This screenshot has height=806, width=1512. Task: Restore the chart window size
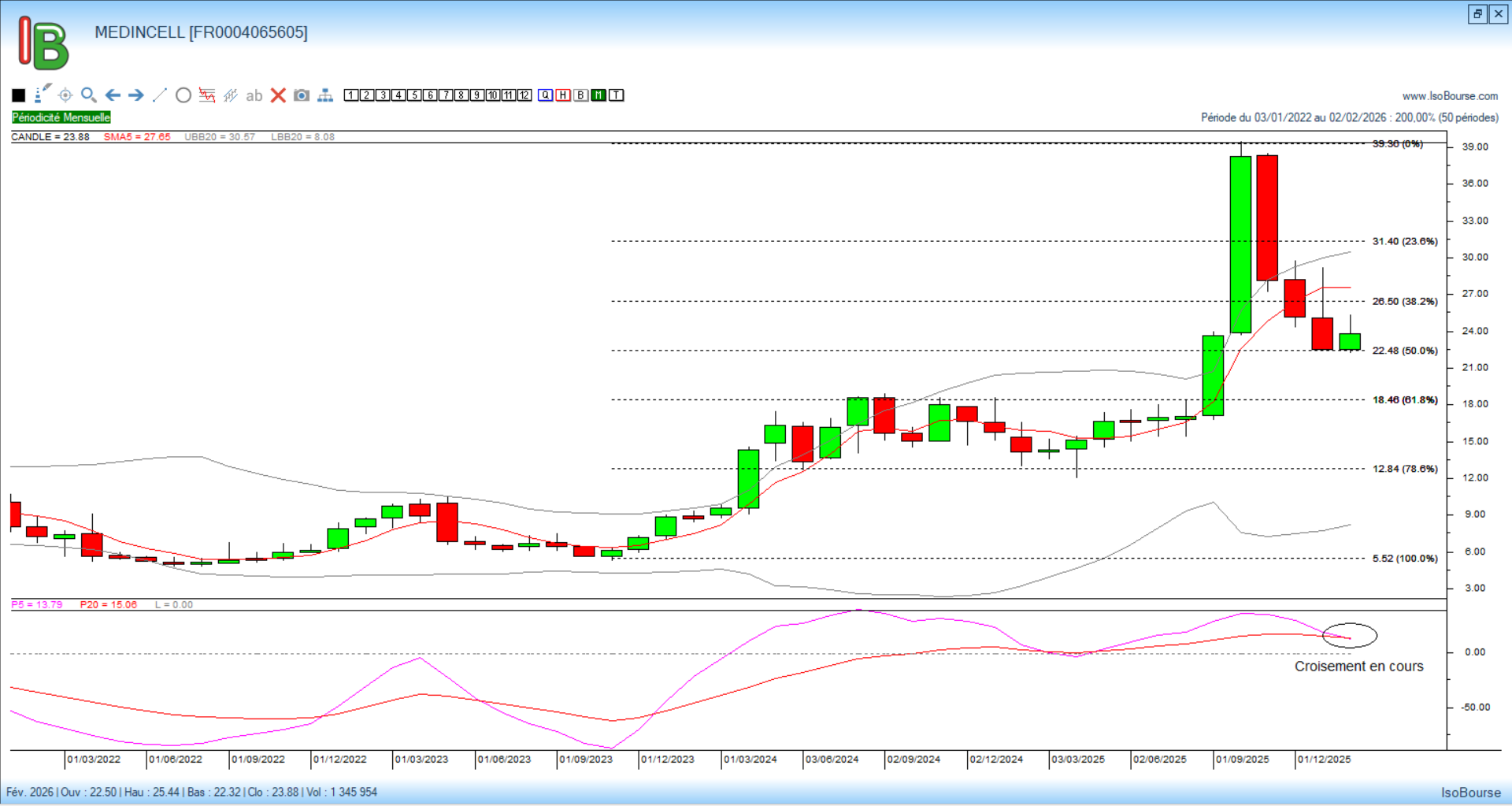point(1477,14)
